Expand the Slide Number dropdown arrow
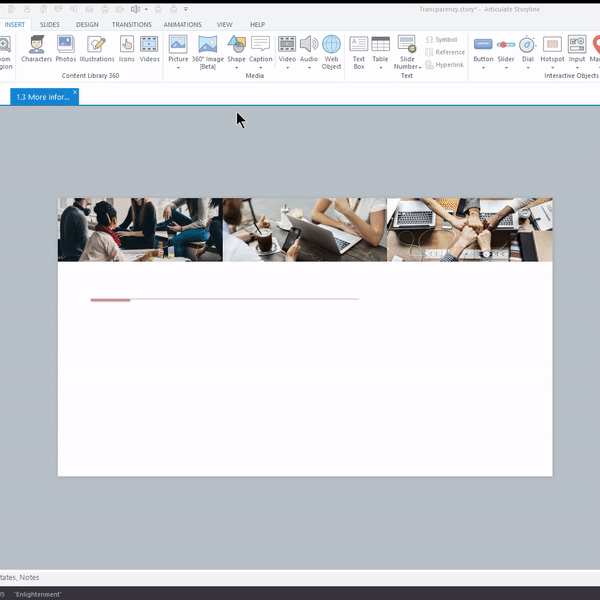 (420, 67)
